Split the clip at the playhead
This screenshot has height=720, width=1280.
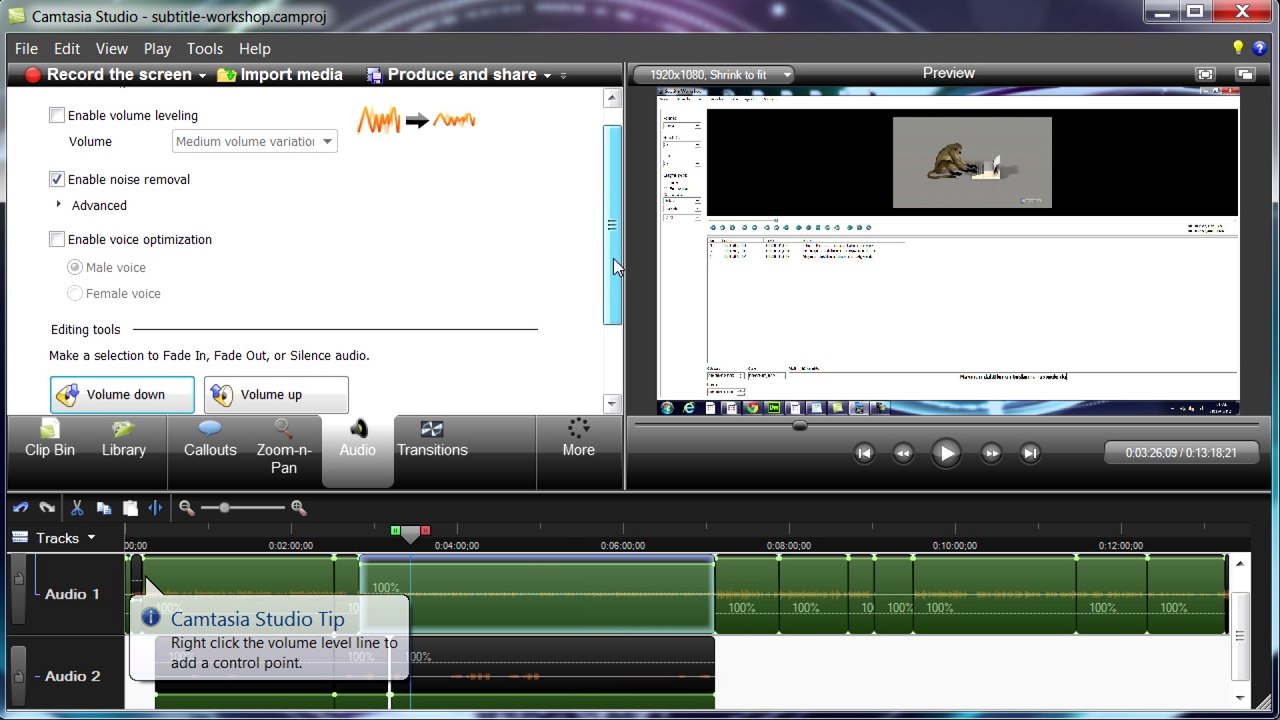coord(155,508)
